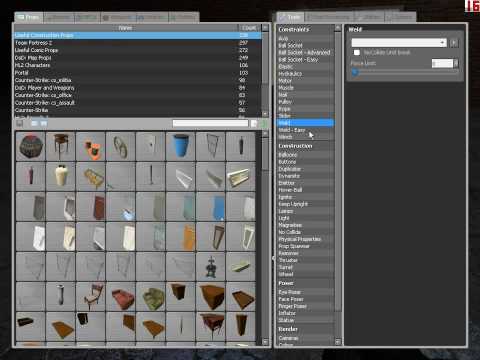Spawn the orange door prop
This screenshot has width=480, height=360.
tap(181, 236)
